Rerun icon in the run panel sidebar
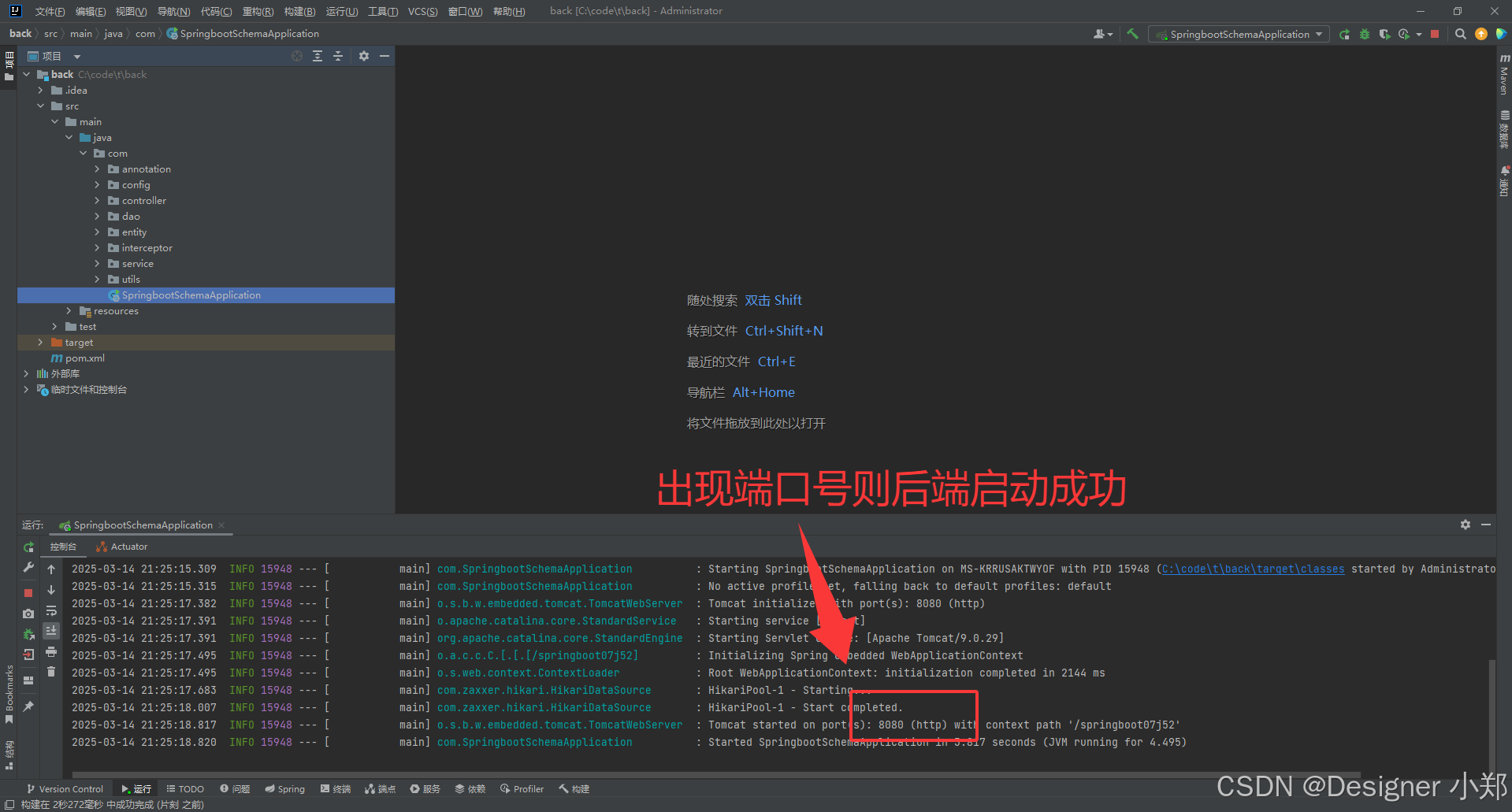The width and height of the screenshot is (1512, 812). point(28,547)
